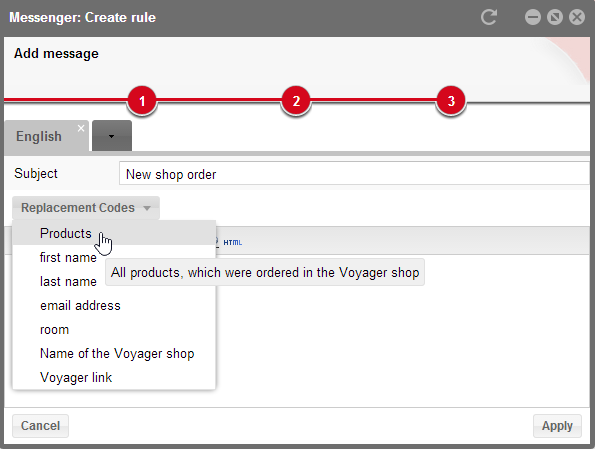Click the minimize window icon
This screenshot has width=595, height=449.
pyautogui.click(x=533, y=17)
